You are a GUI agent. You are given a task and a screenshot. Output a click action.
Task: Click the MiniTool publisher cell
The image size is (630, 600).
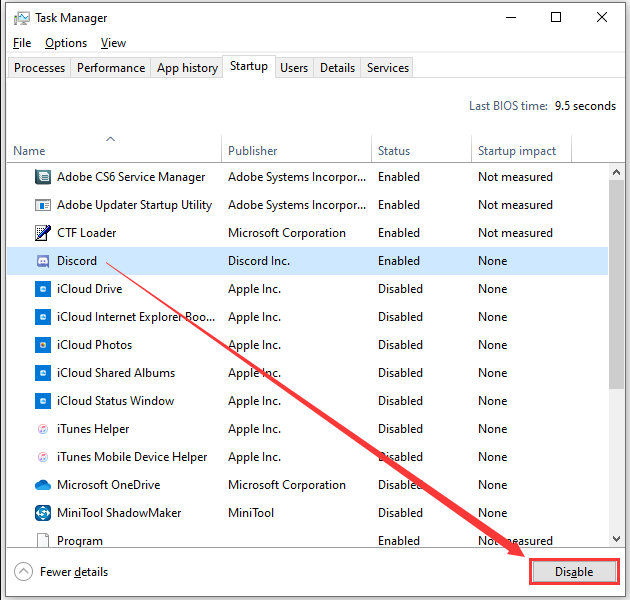pos(251,513)
